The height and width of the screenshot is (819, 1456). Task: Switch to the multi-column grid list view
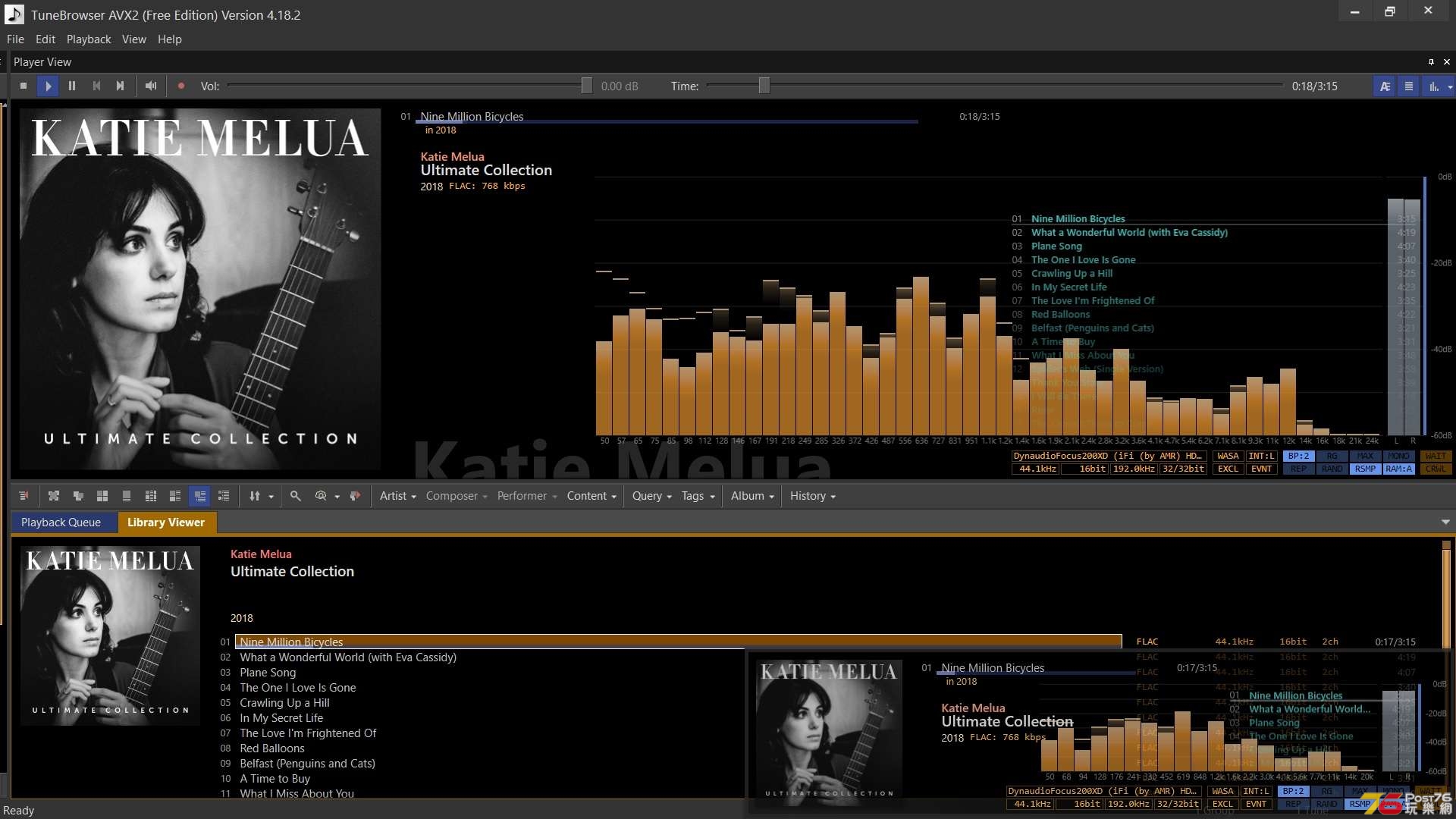point(151,496)
